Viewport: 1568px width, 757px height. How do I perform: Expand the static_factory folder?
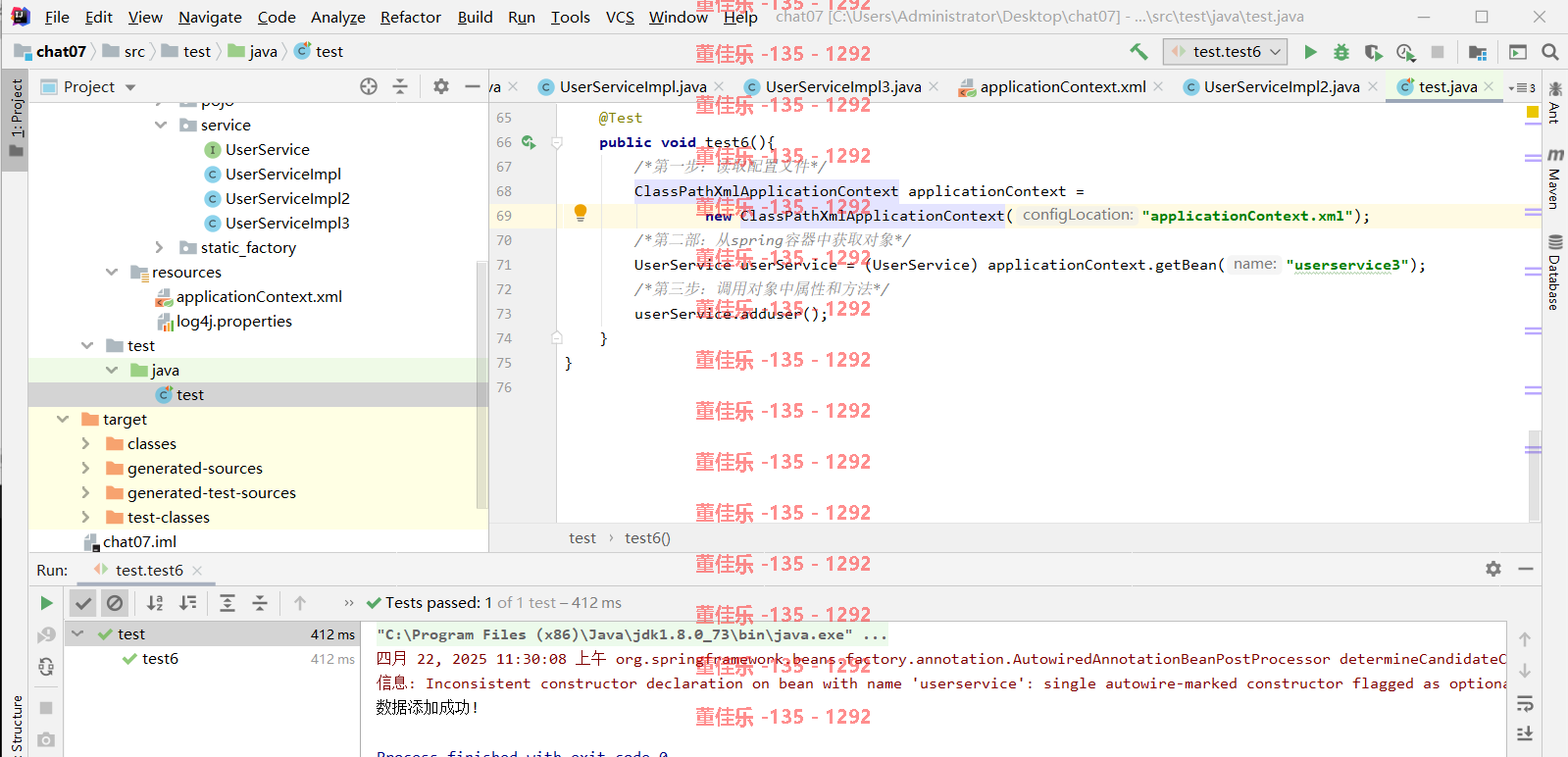click(x=160, y=247)
